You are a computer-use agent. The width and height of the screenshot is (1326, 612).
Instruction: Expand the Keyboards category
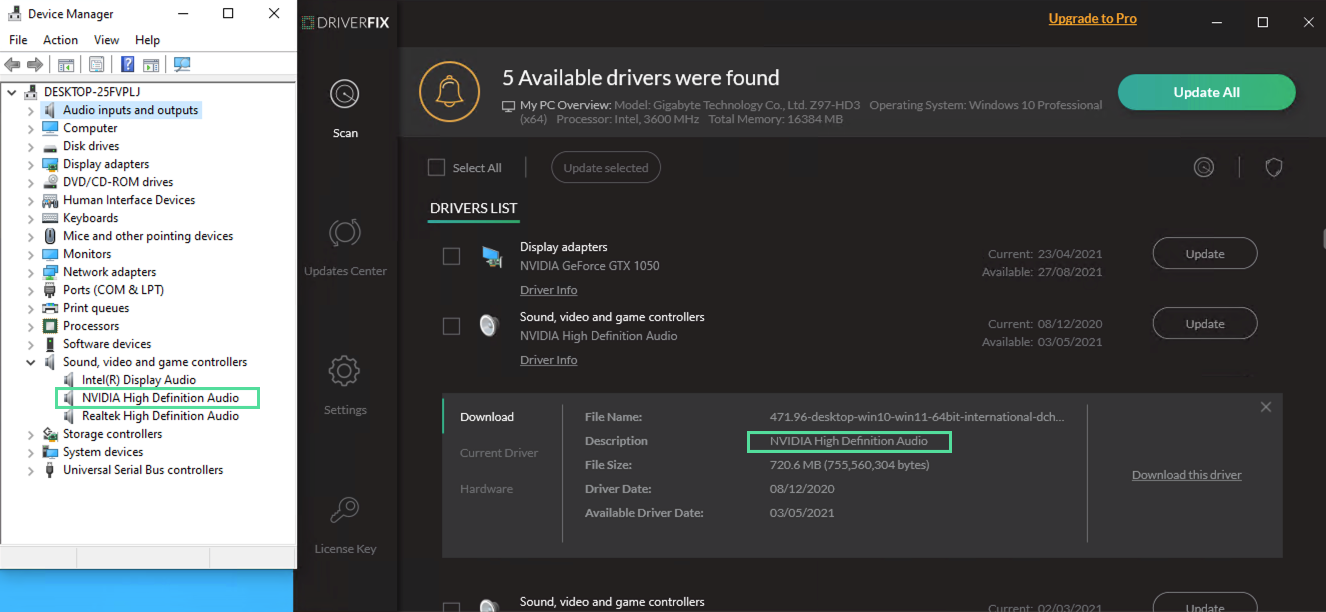[31, 218]
